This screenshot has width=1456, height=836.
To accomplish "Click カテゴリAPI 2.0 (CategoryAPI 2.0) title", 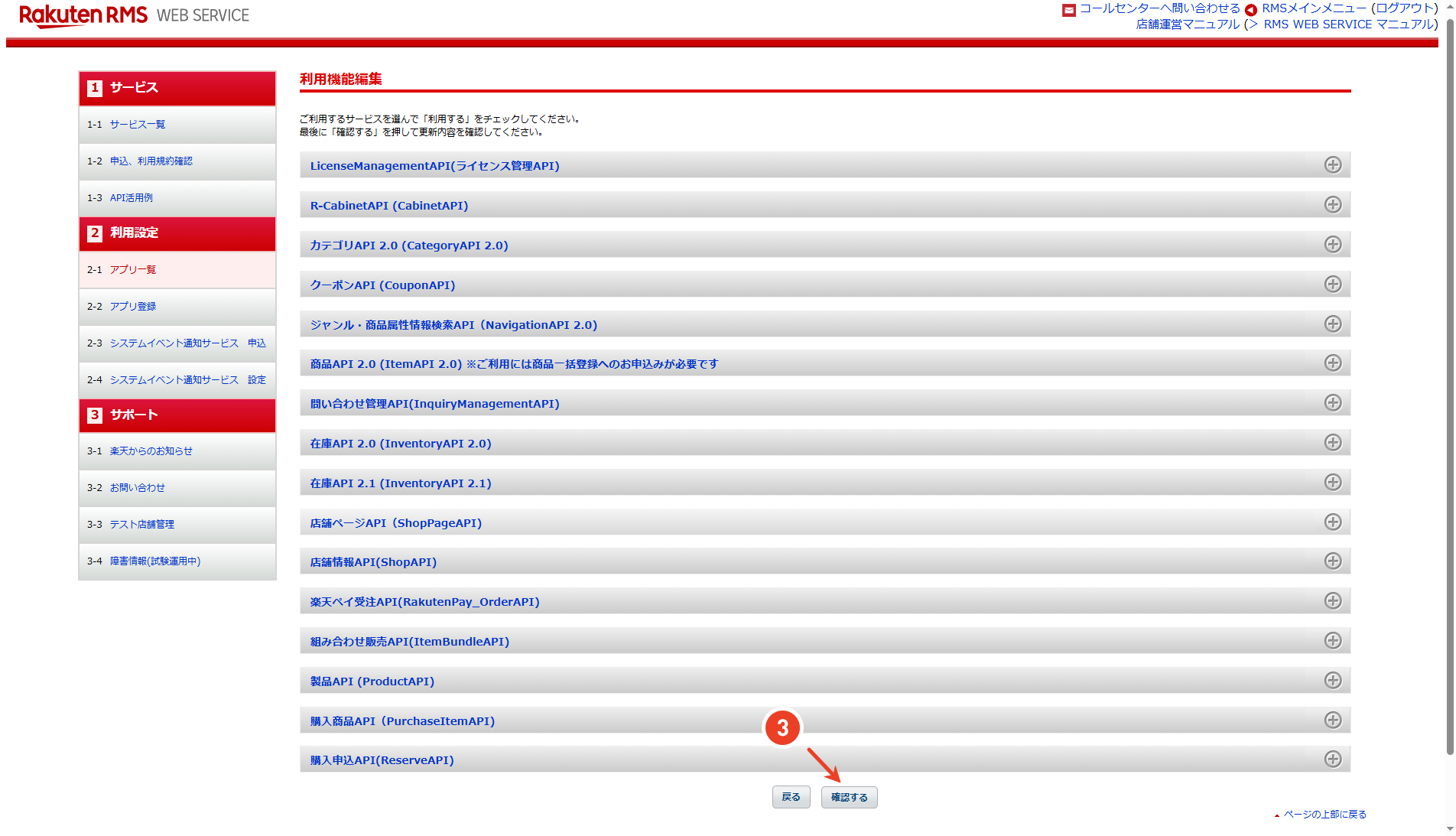I will point(409,246).
